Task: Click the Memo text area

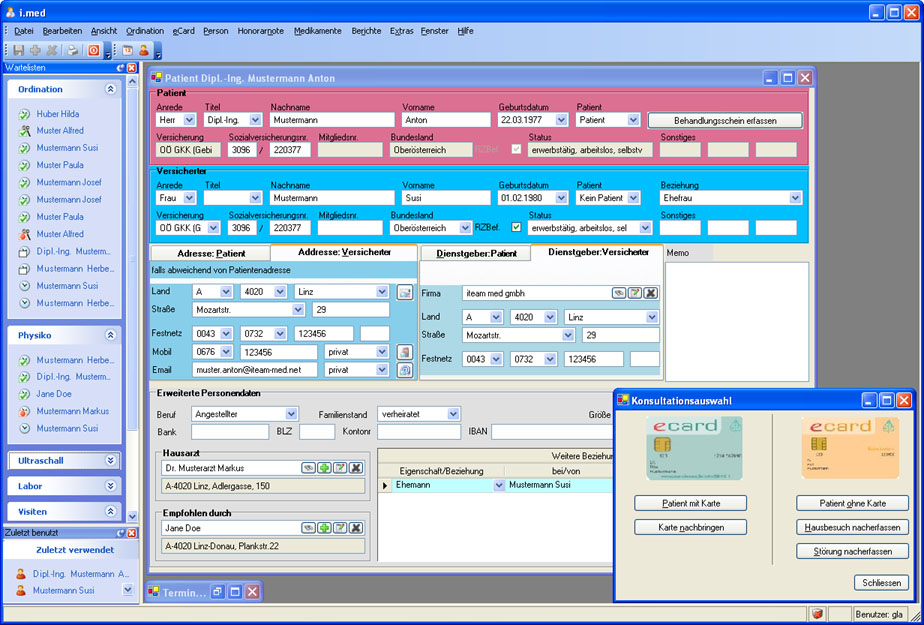Action: click(736, 320)
